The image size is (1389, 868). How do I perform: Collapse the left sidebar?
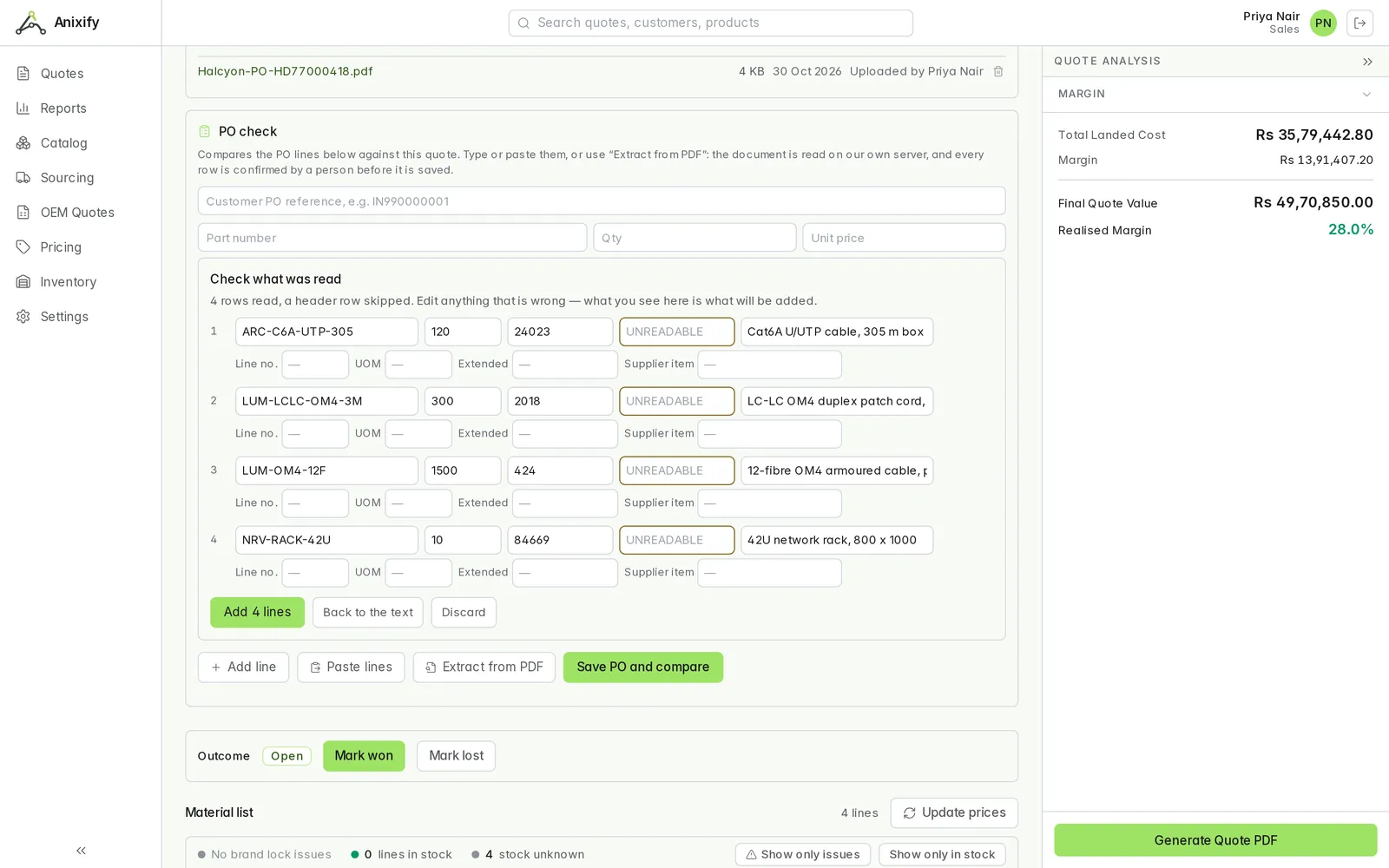coord(81,851)
